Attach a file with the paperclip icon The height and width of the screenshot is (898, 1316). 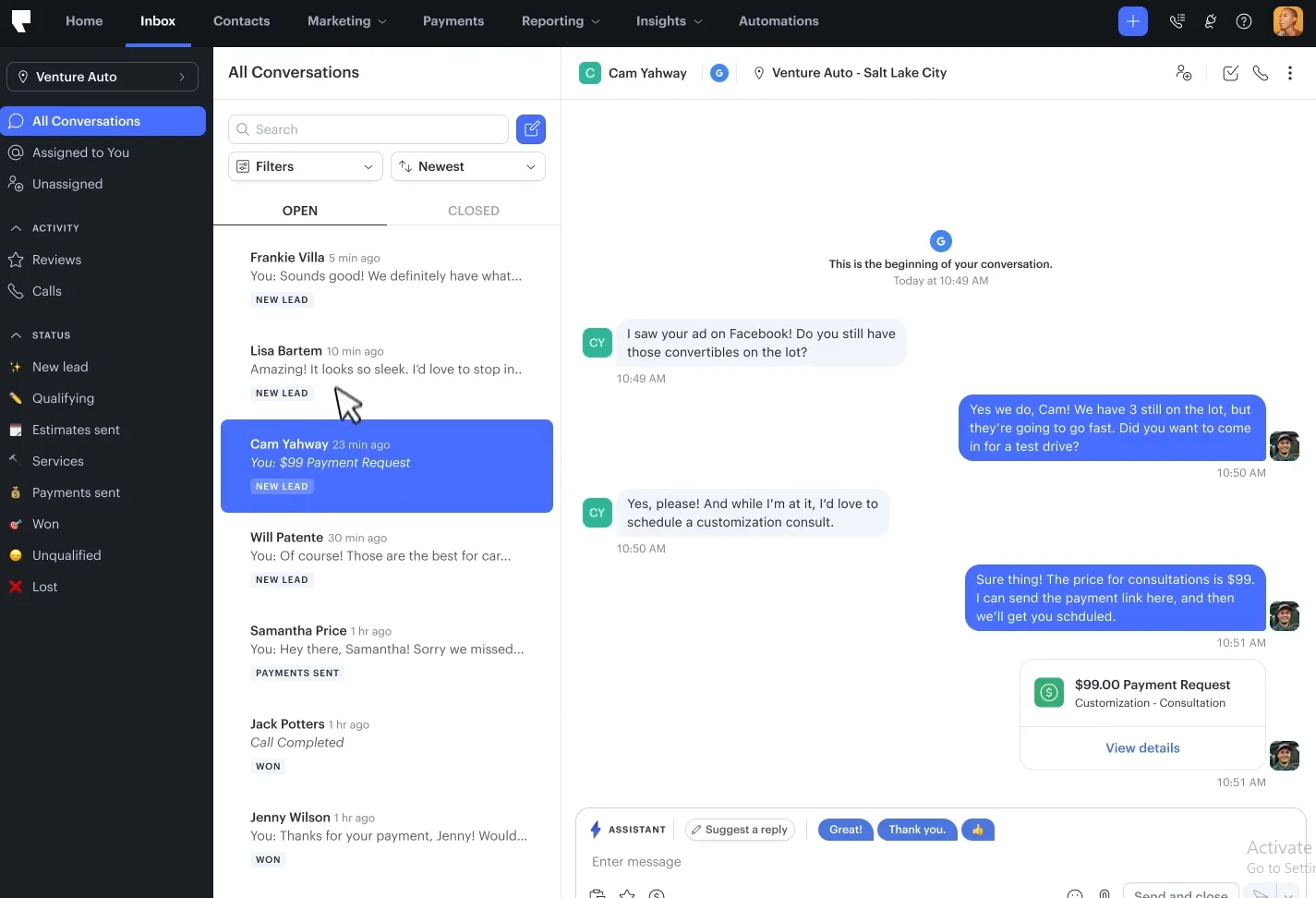[x=1105, y=892]
